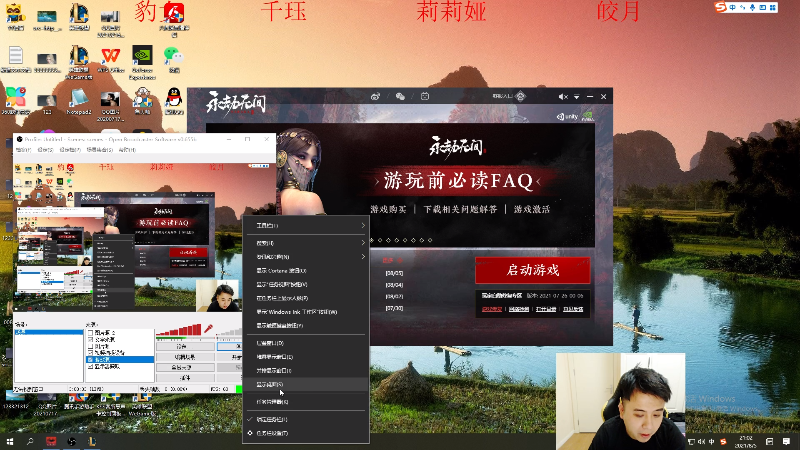800x450 pixels.
Task: Open the YY raccoon desktop shortcut
Action: tap(15, 16)
